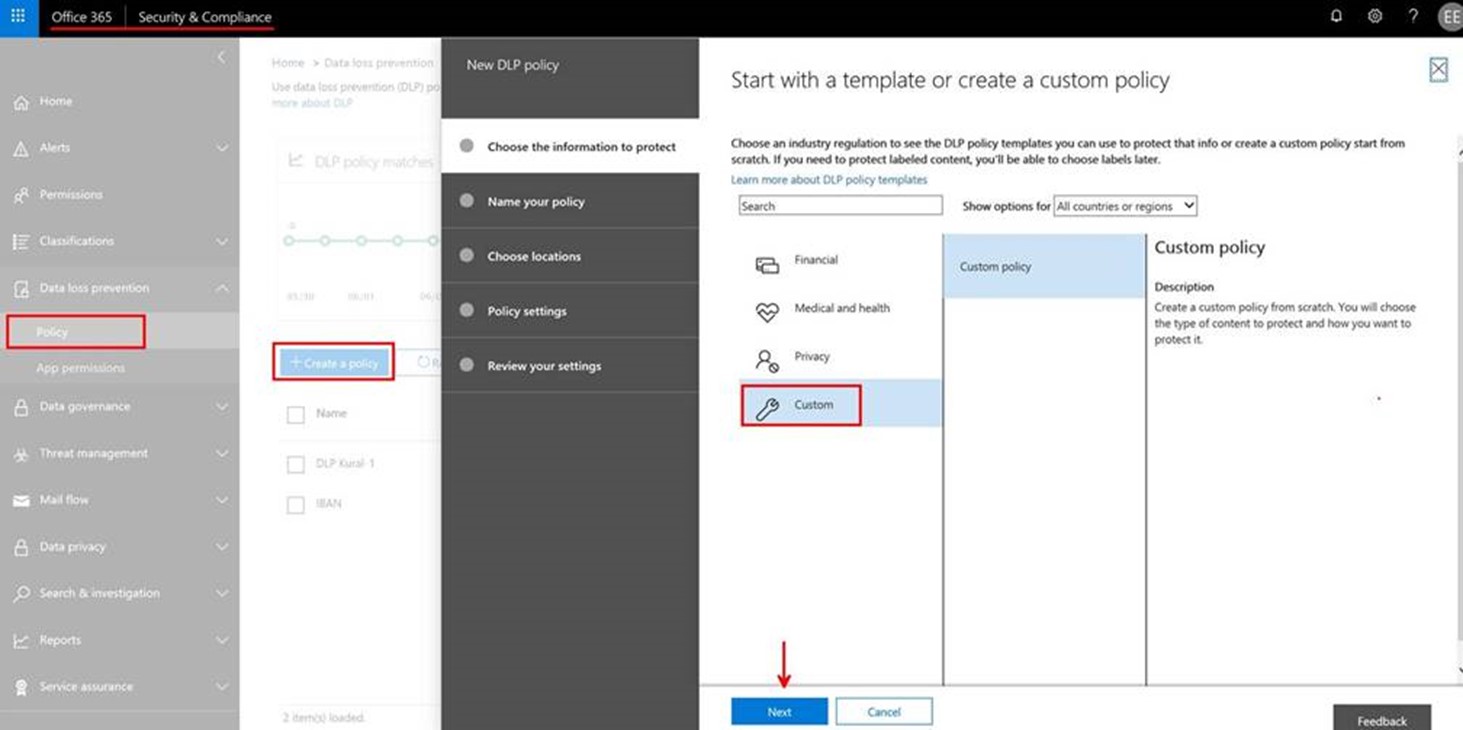Click the help question mark icon
The height and width of the screenshot is (730, 1463).
click(x=1412, y=17)
